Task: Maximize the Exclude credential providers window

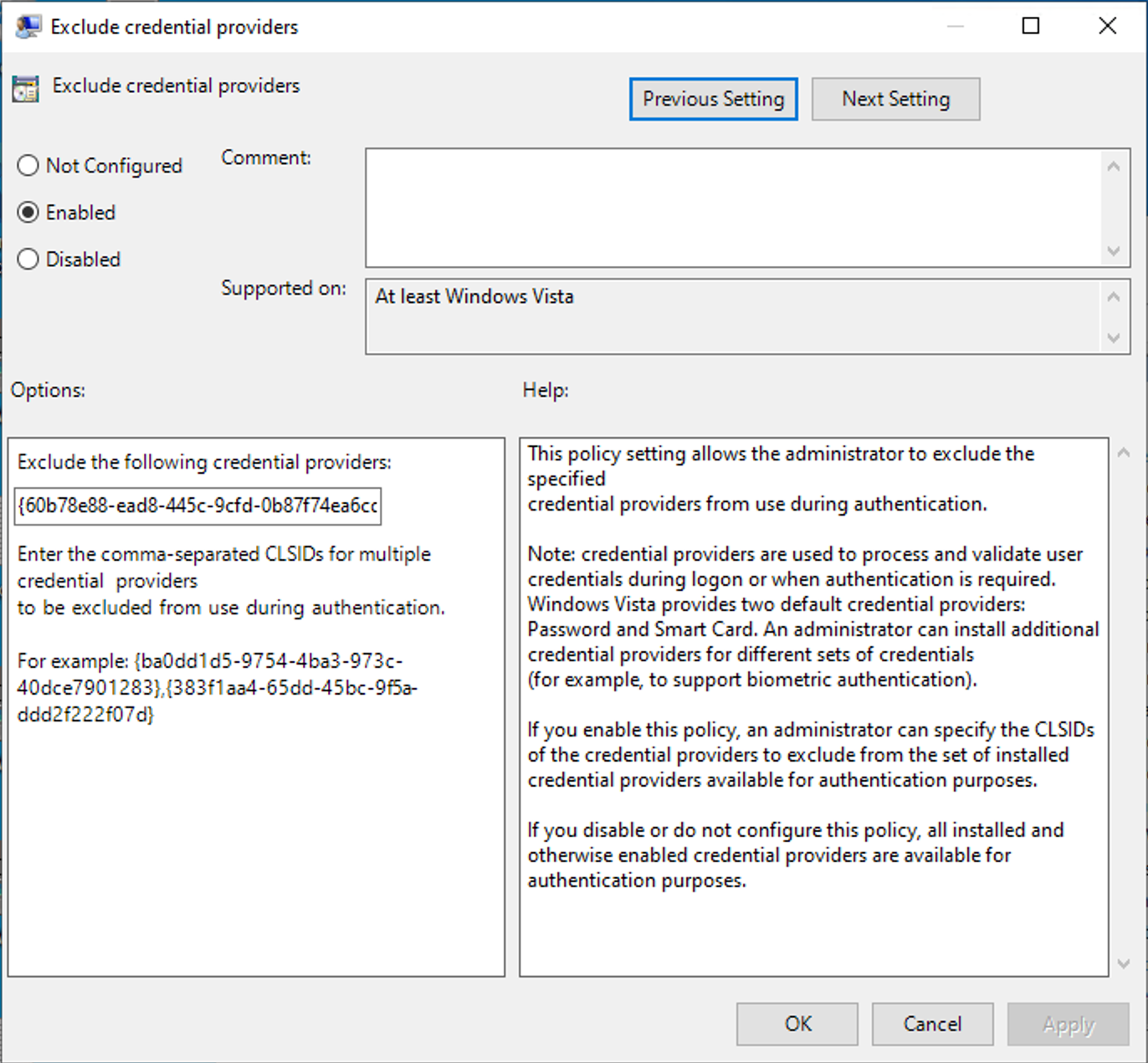Action: (x=1031, y=26)
